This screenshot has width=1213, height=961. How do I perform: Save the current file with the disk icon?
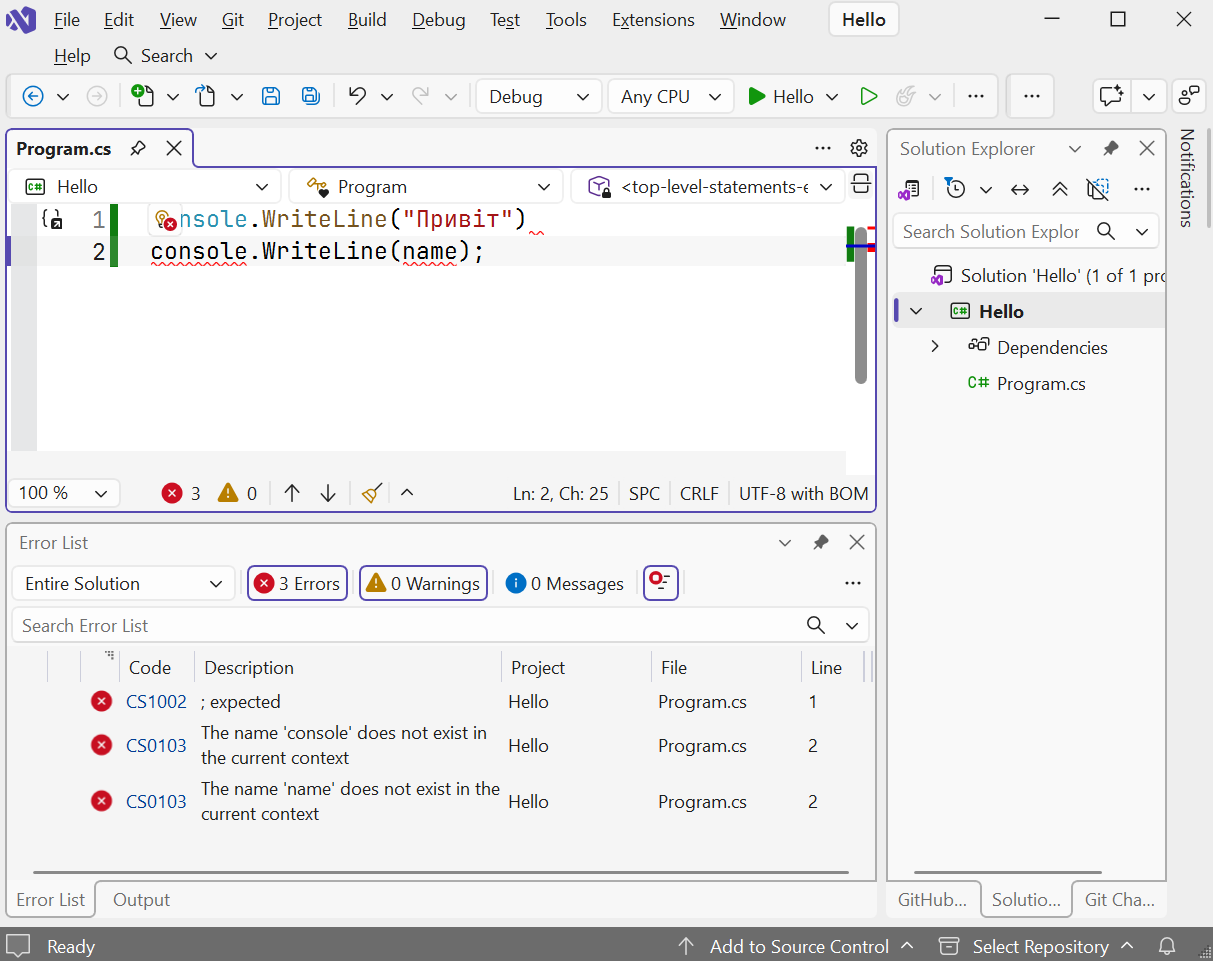click(x=271, y=96)
